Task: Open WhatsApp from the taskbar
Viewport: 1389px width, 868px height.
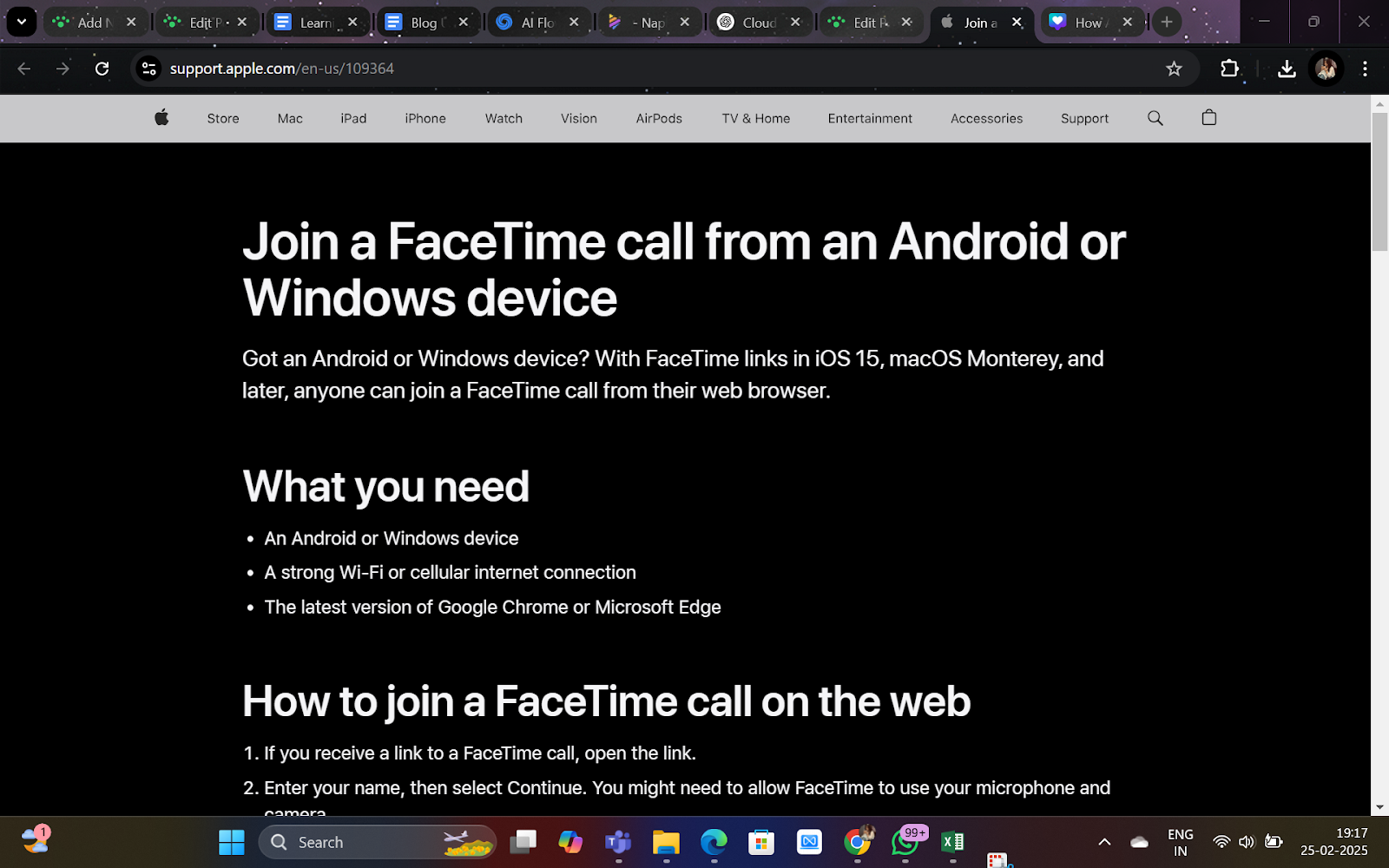Action: point(905,842)
